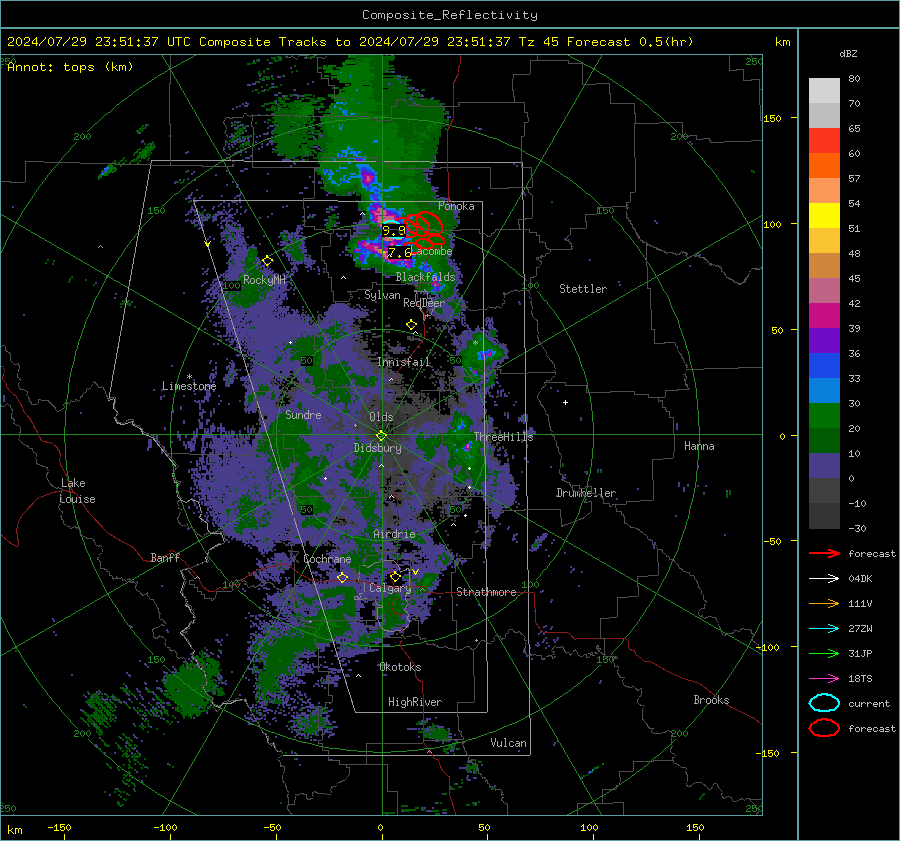900x841 pixels.
Task: Click the yellow diamond marker below RedDeer
Action: click(x=411, y=325)
